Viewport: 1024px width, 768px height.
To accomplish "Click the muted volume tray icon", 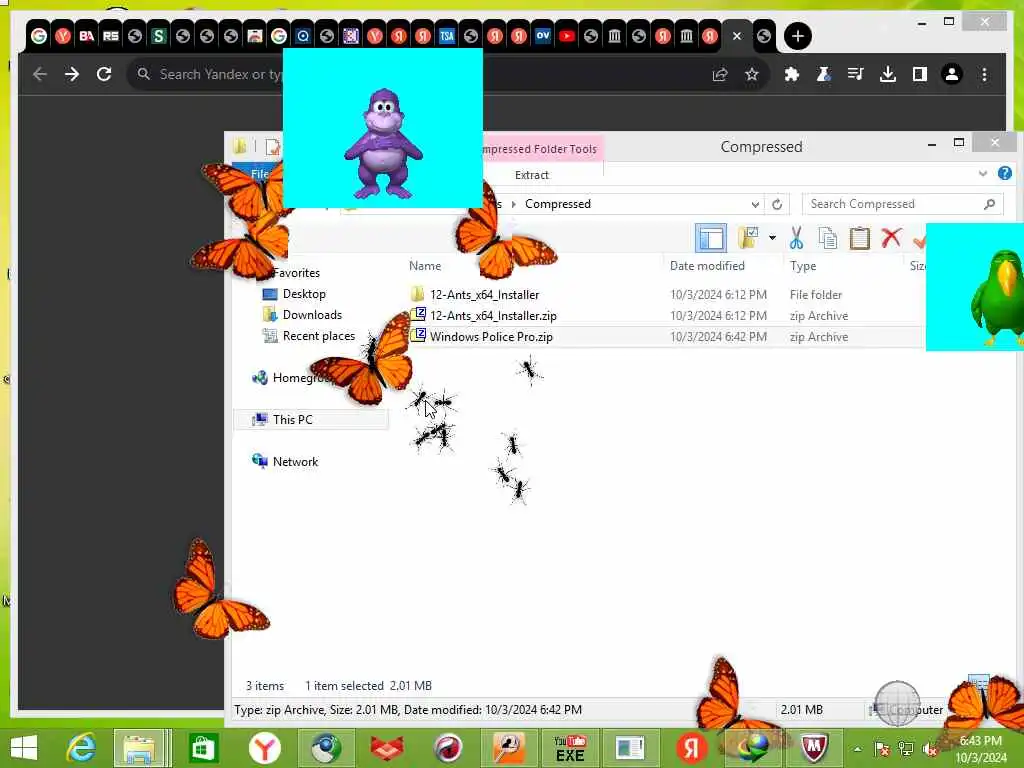I will 931,749.
